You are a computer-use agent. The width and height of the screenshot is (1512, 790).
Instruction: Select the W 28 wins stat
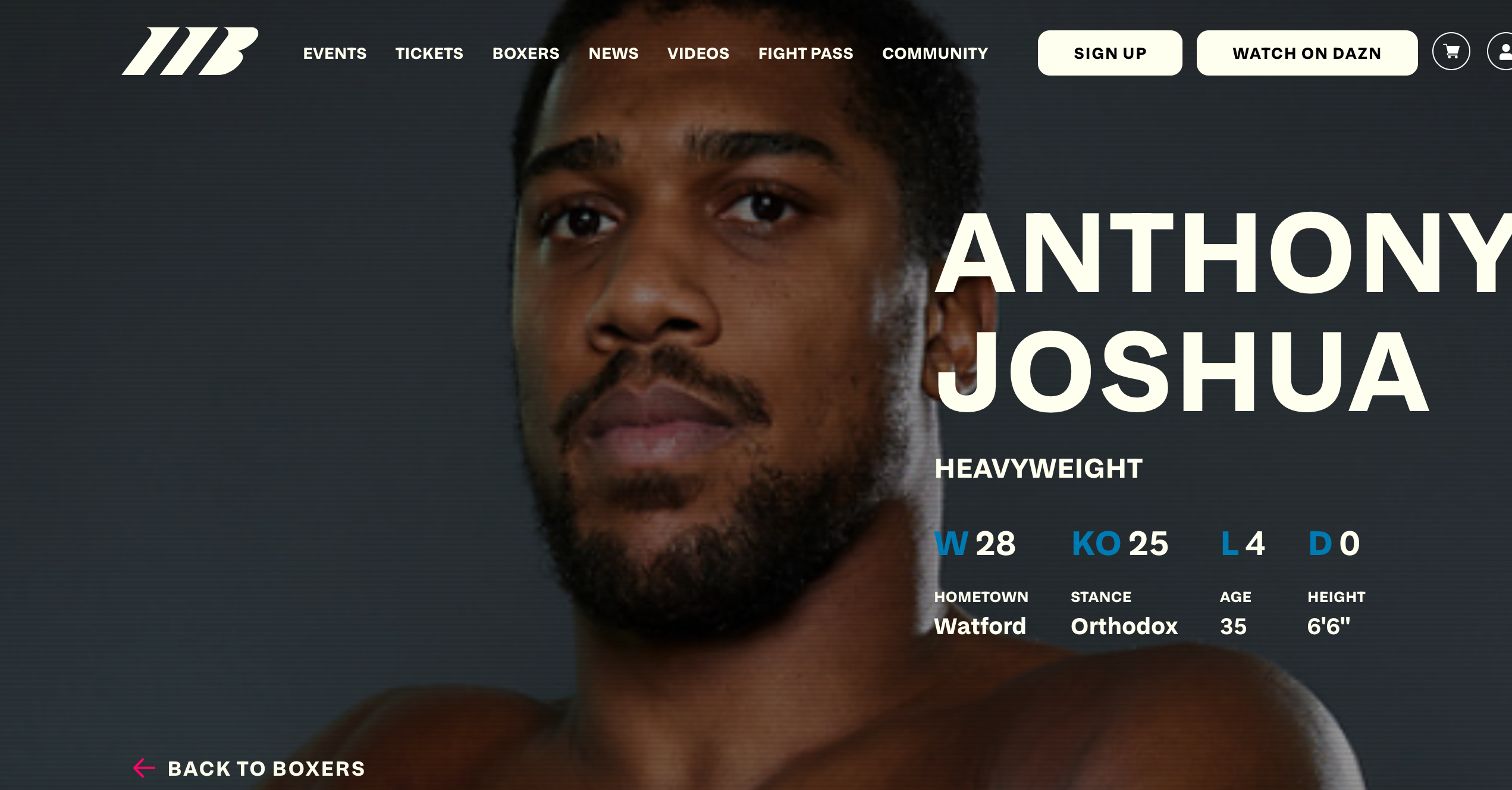(975, 543)
